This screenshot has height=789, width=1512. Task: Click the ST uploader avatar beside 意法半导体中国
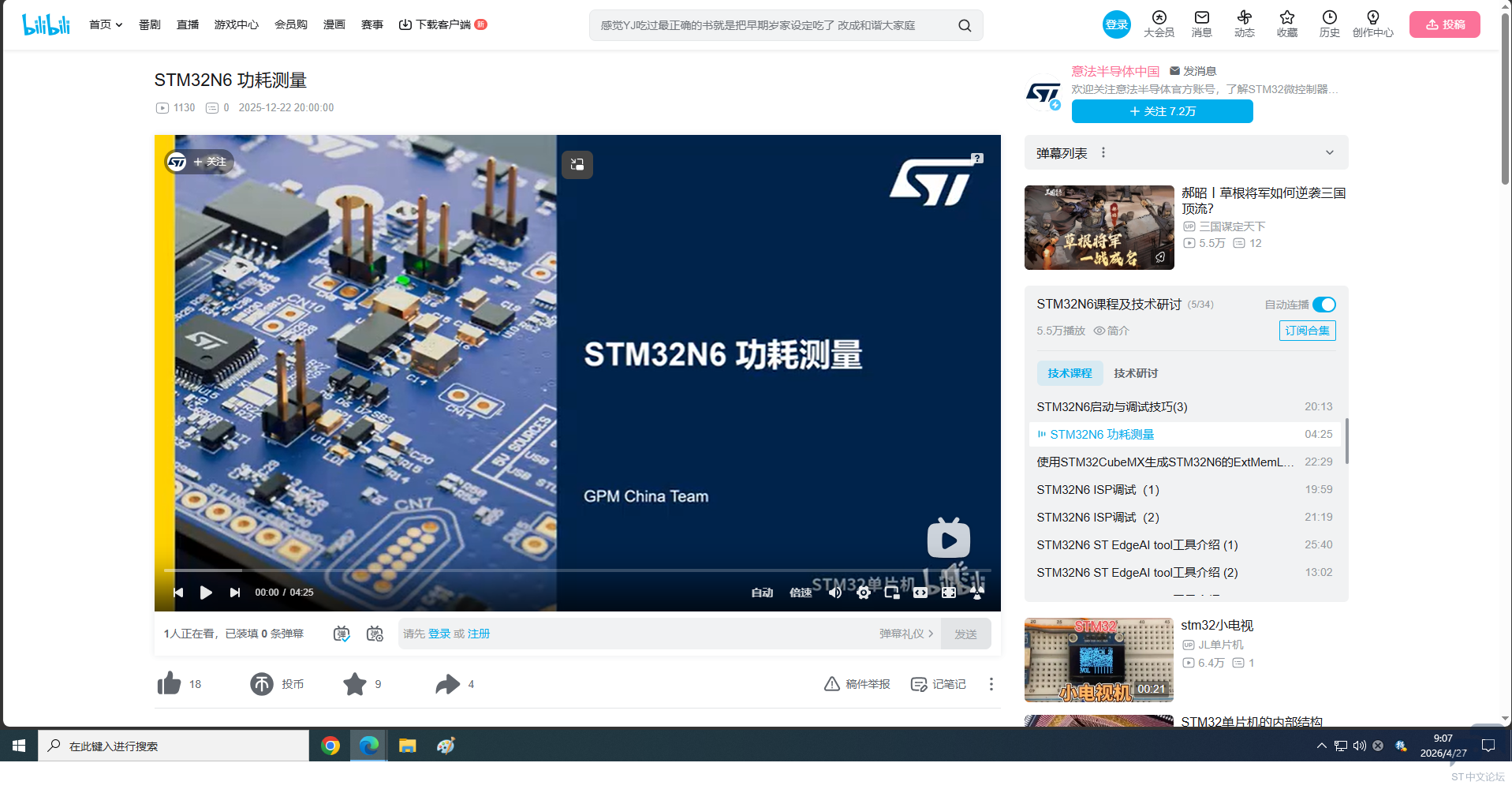[1043, 94]
